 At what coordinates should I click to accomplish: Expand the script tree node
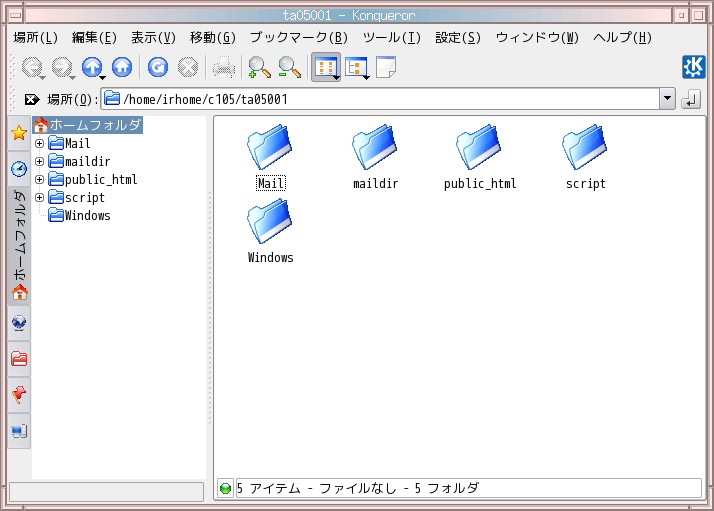(x=40, y=197)
